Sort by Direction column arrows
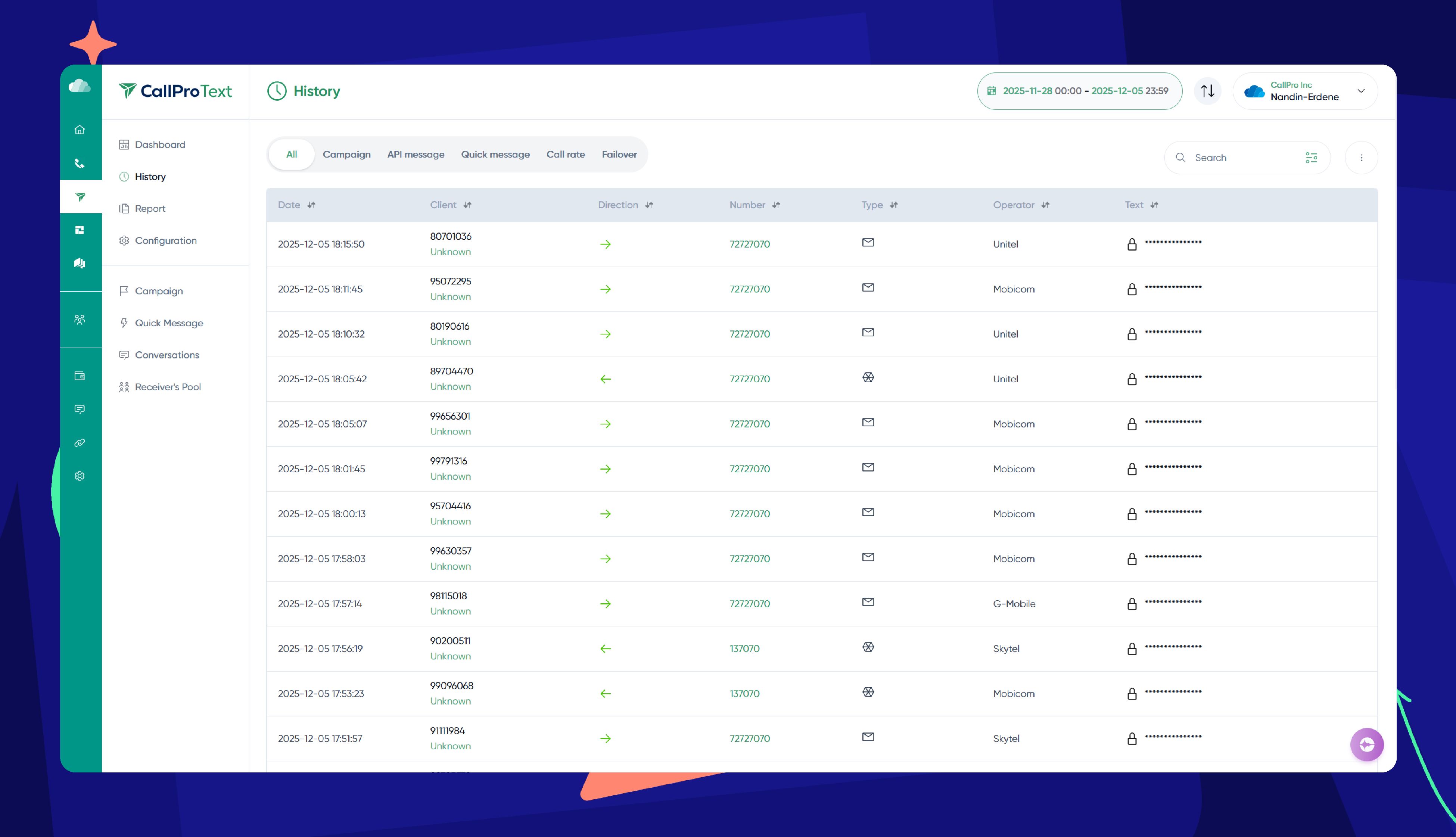1456x837 pixels. (x=649, y=205)
